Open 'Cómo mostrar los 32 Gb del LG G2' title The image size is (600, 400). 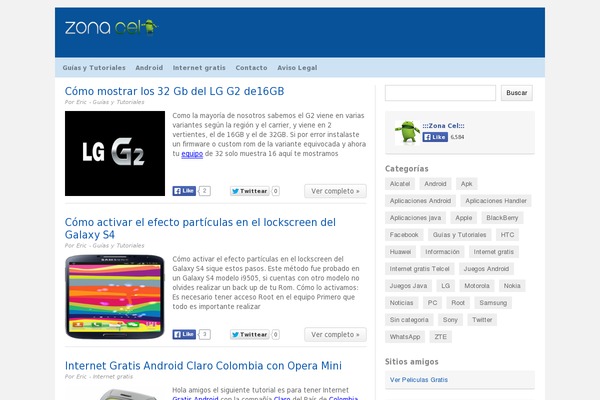(174, 91)
